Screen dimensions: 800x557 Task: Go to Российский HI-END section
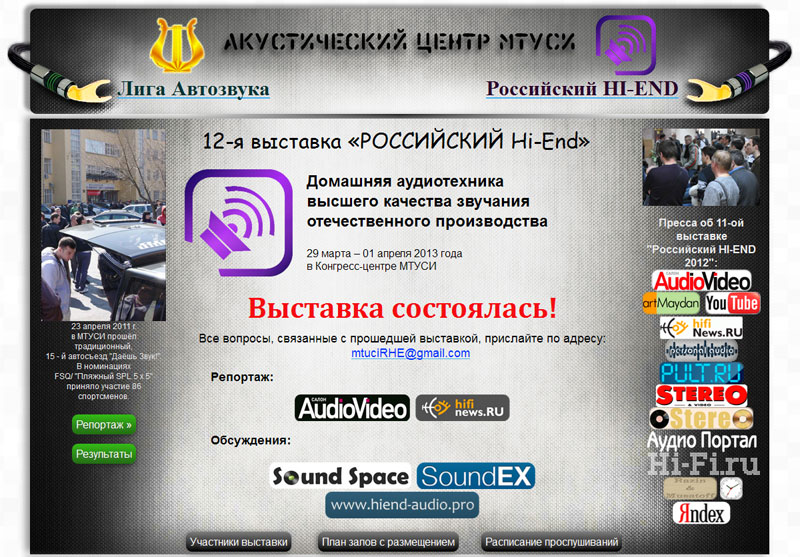[582, 88]
